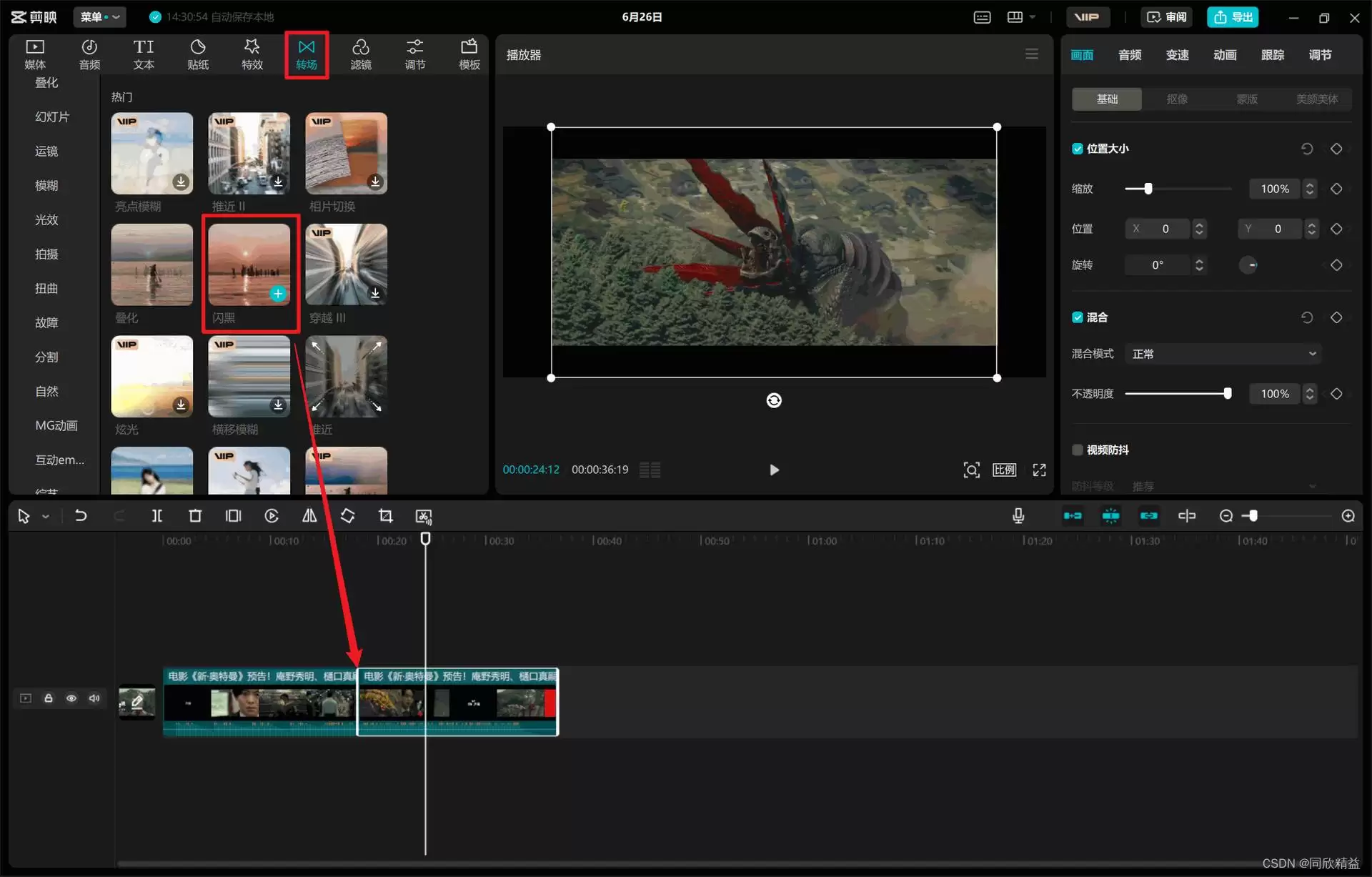Click the undo arrow icon
This screenshot has width=1372, height=877.
(x=81, y=516)
